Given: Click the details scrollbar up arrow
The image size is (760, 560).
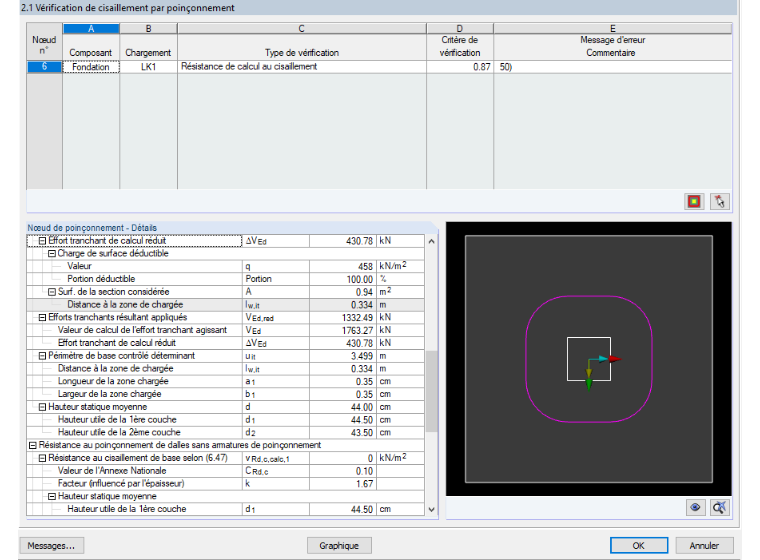Looking at the screenshot, I should [x=431, y=241].
